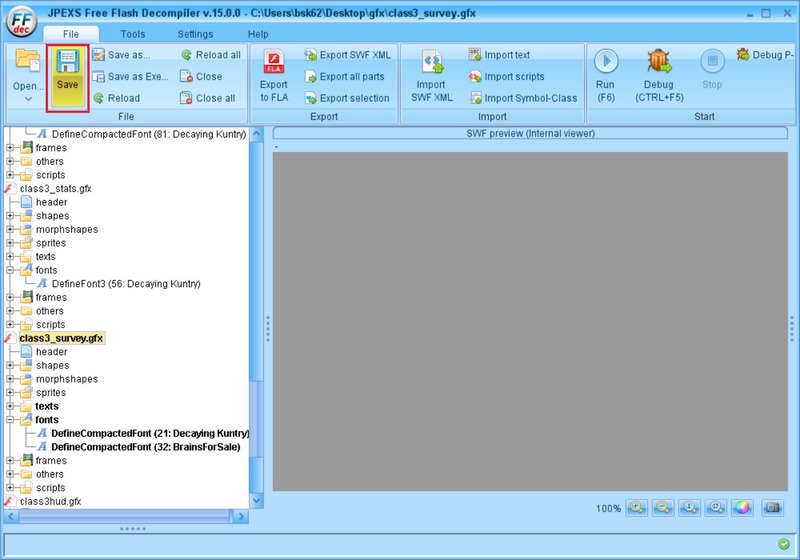
Task: Zoom out of the SWF preview
Action: click(663, 507)
